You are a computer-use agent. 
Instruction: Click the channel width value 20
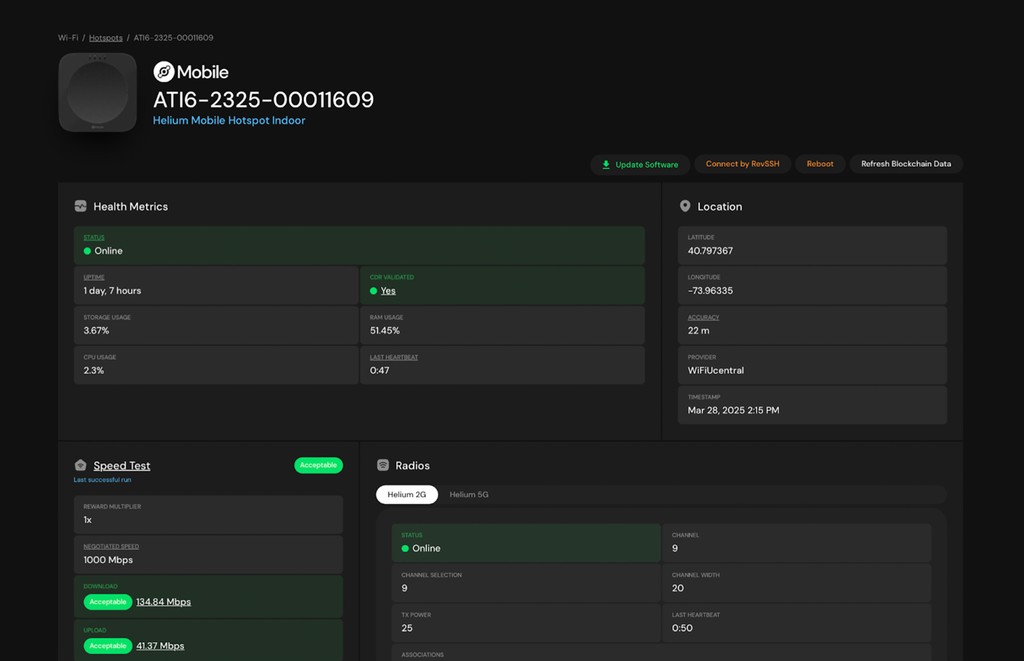678,588
